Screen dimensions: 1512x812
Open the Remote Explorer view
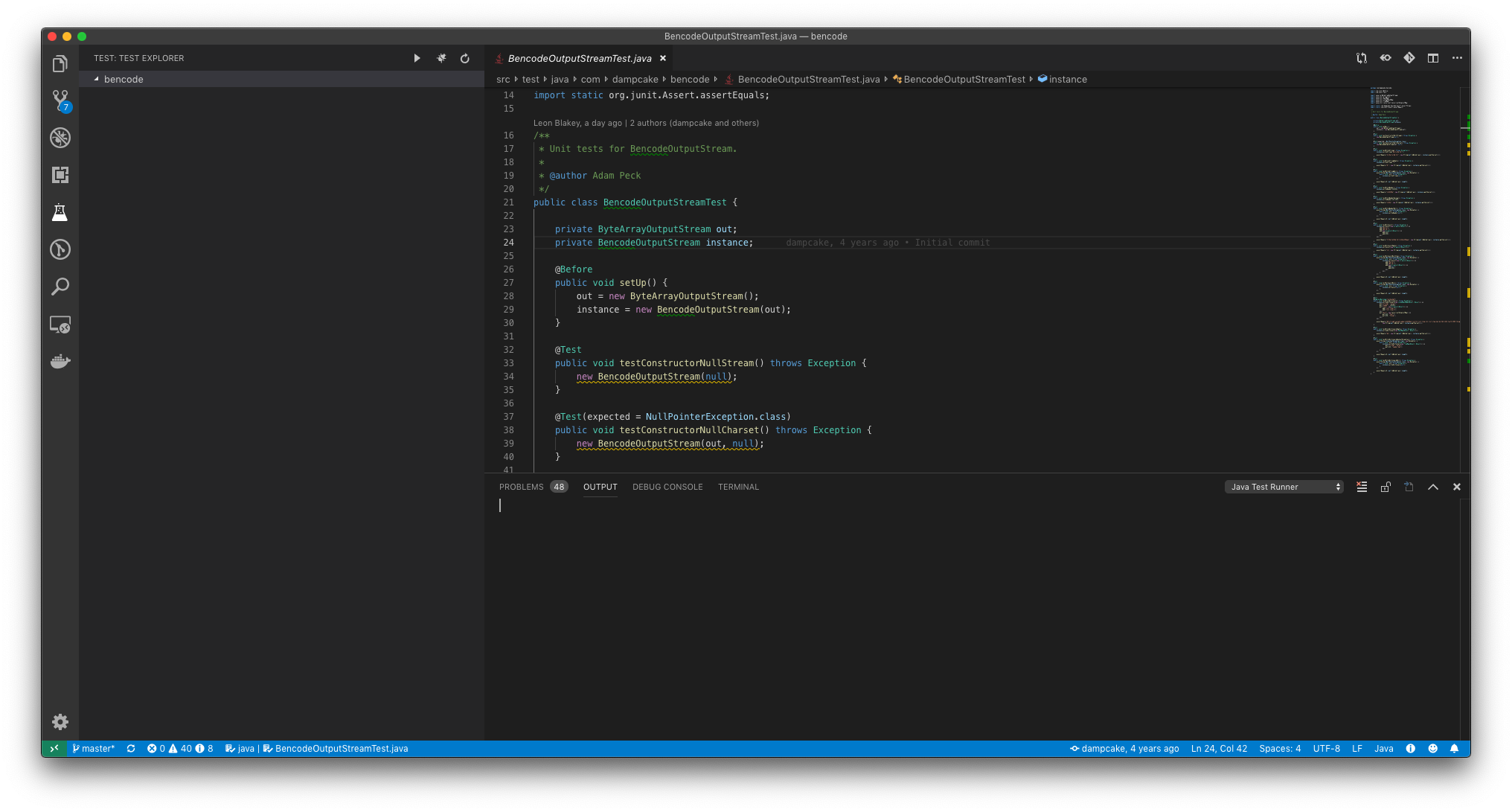pos(60,325)
